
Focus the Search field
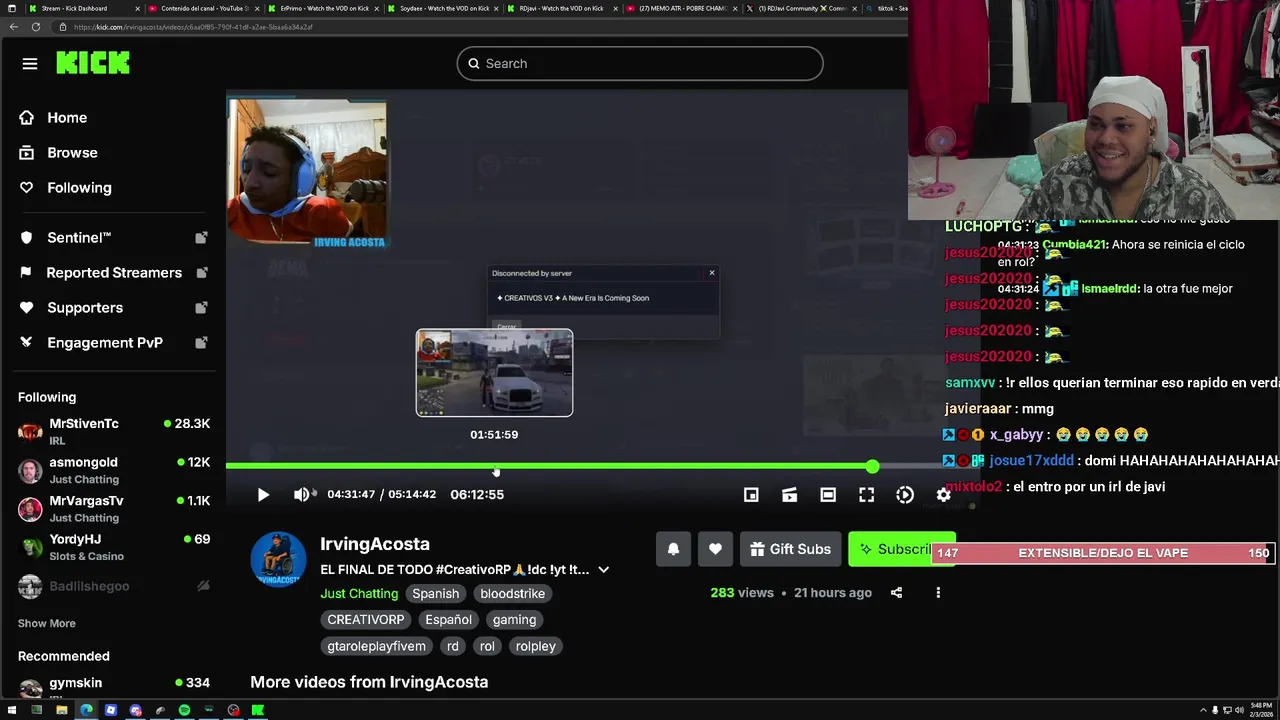(640, 63)
